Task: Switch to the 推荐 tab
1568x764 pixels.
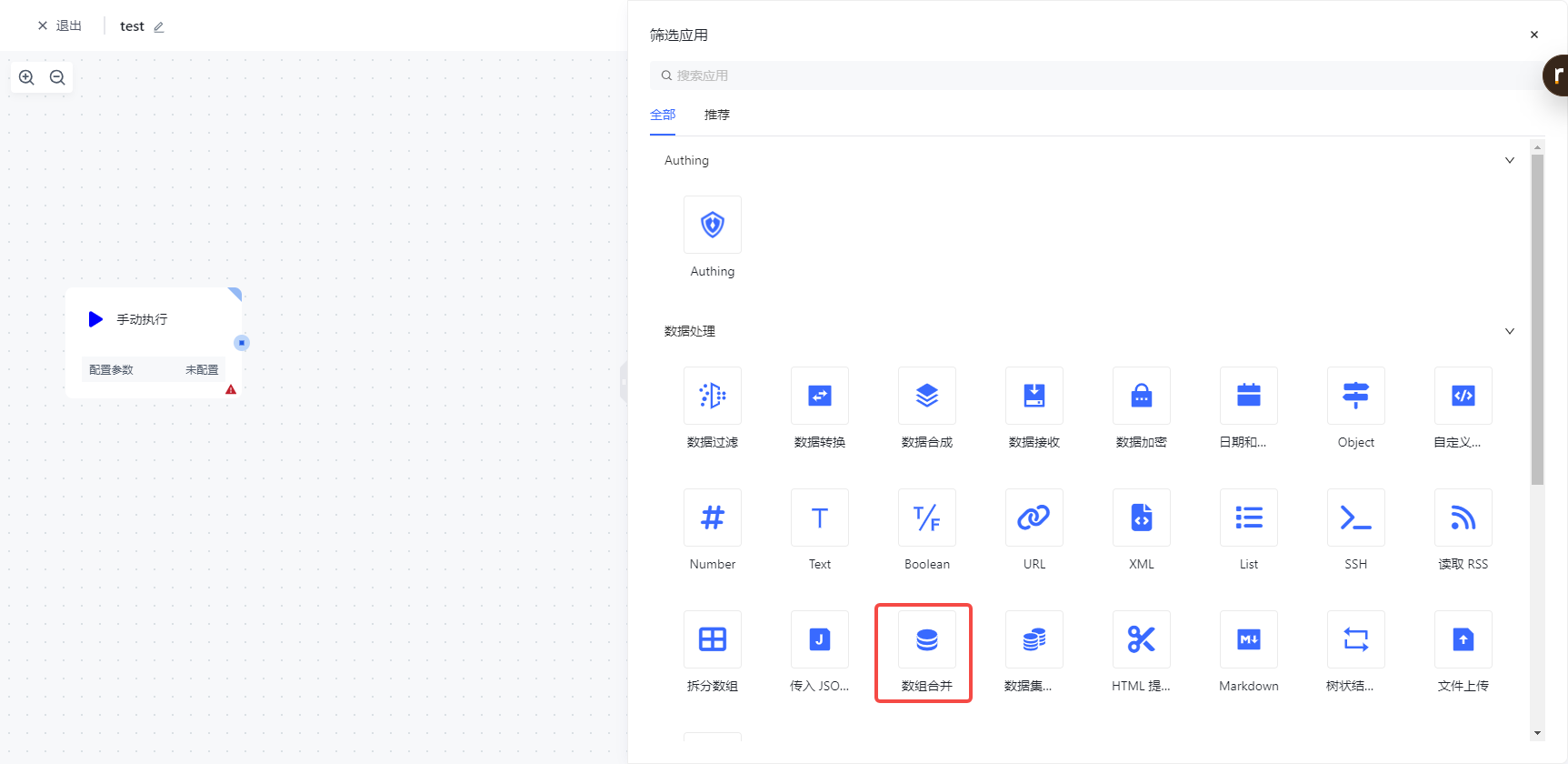Action: pyautogui.click(x=716, y=115)
